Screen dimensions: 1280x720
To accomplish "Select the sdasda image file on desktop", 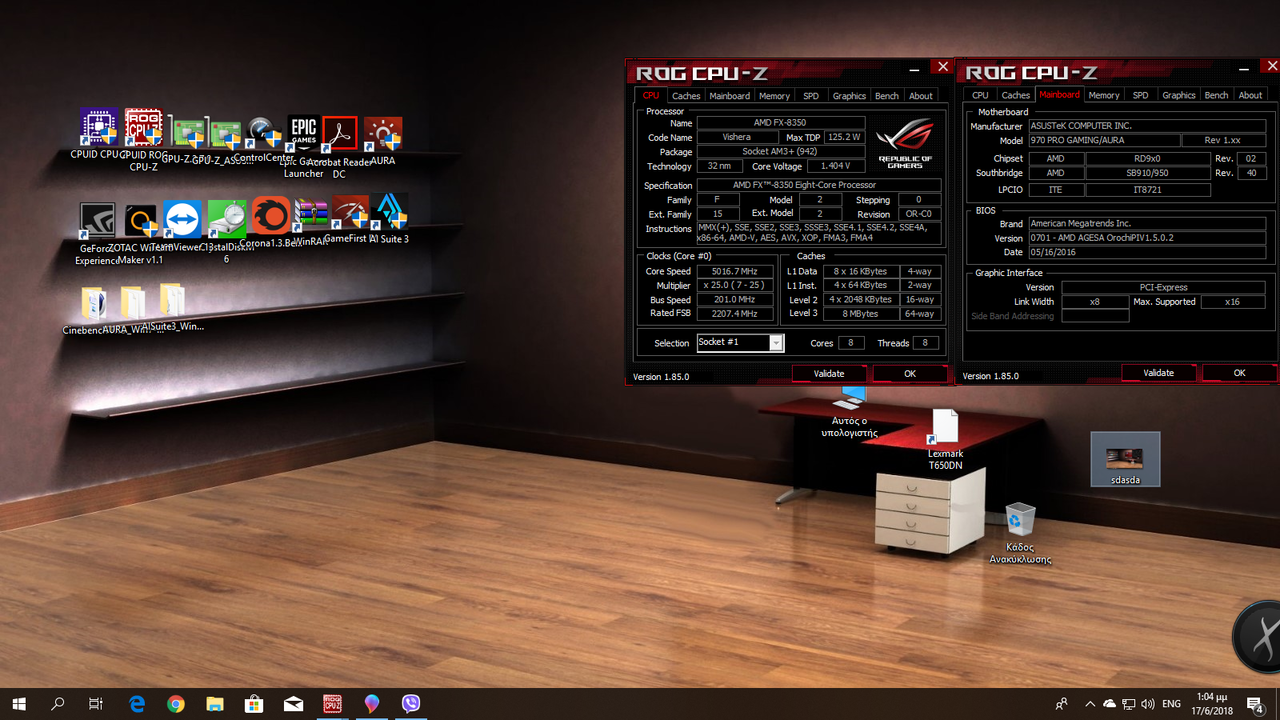I will pos(1125,458).
